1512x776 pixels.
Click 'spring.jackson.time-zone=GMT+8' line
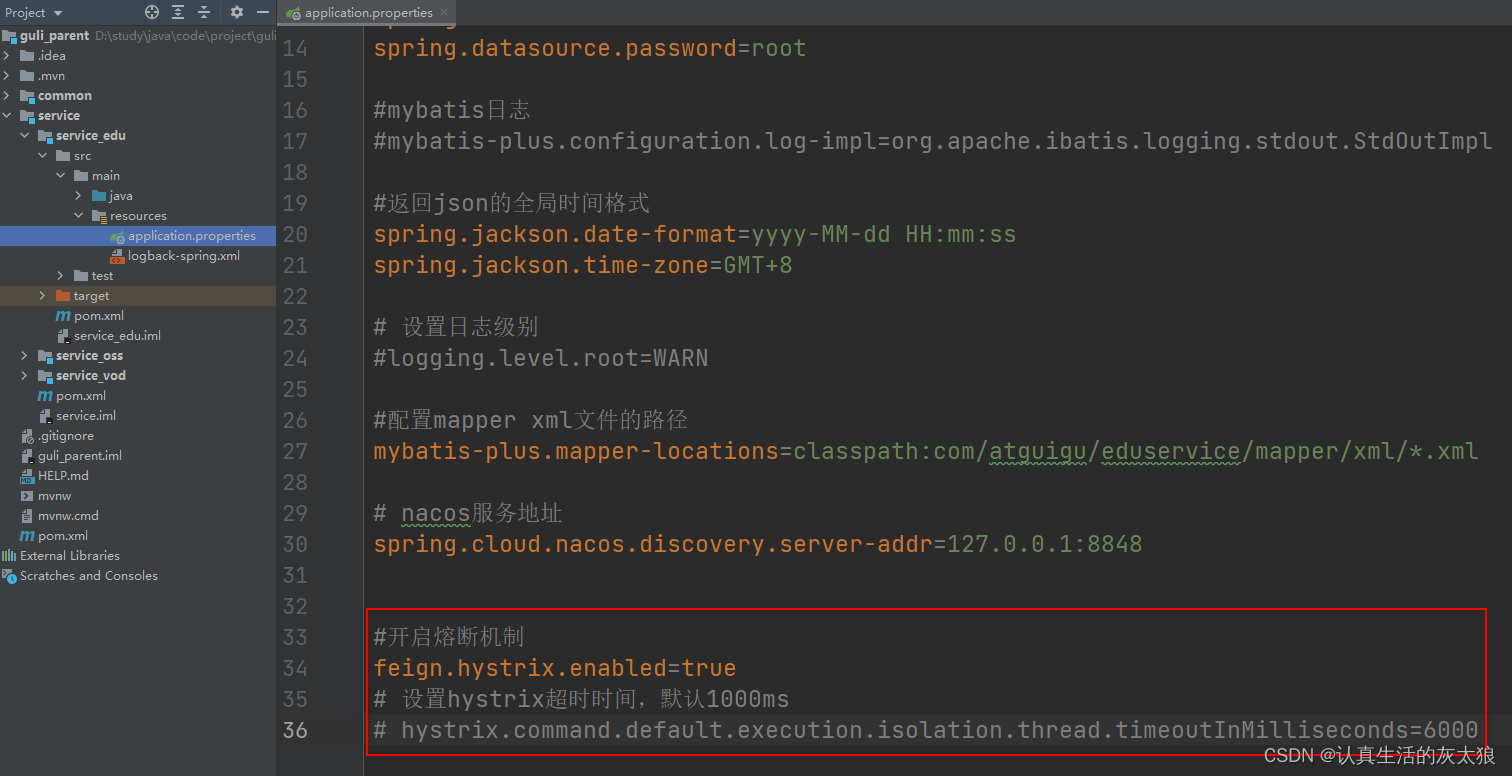[x=583, y=266]
